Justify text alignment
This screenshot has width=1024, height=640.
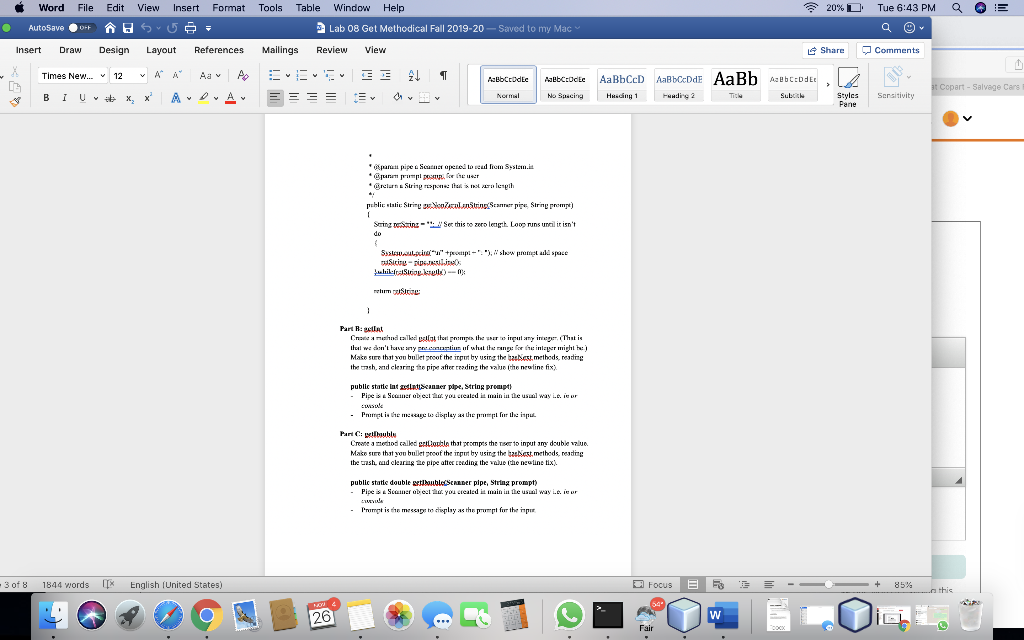point(331,98)
